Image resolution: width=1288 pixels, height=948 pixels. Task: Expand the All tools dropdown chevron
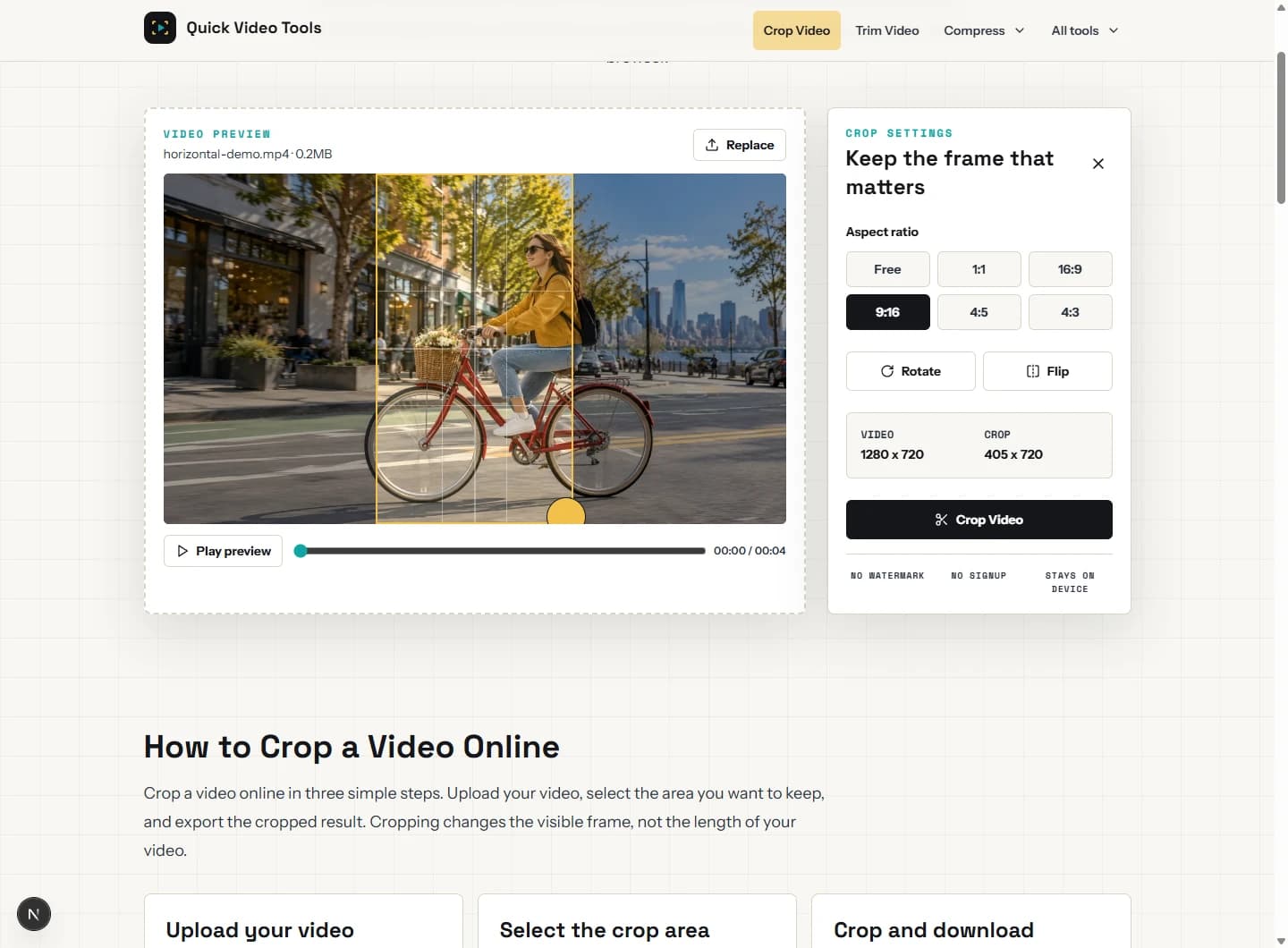tap(1114, 30)
